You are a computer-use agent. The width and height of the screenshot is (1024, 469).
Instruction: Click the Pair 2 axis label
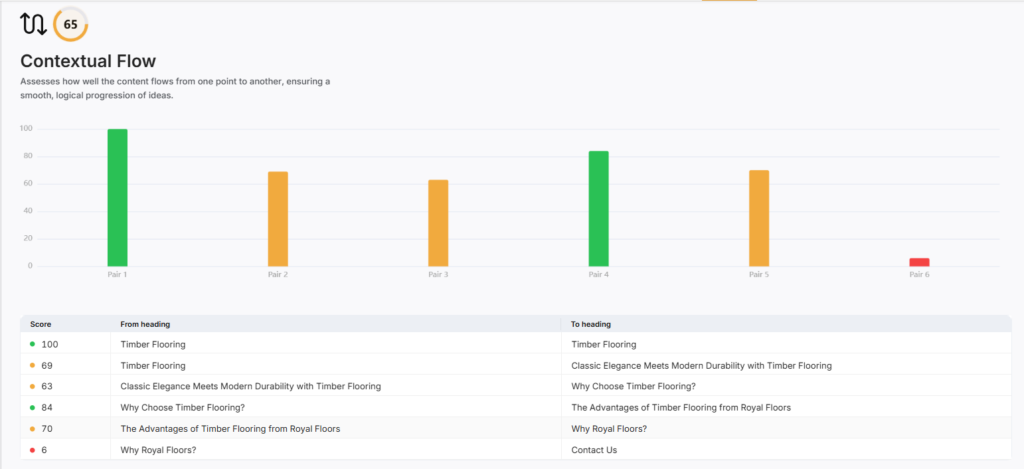[x=278, y=275]
